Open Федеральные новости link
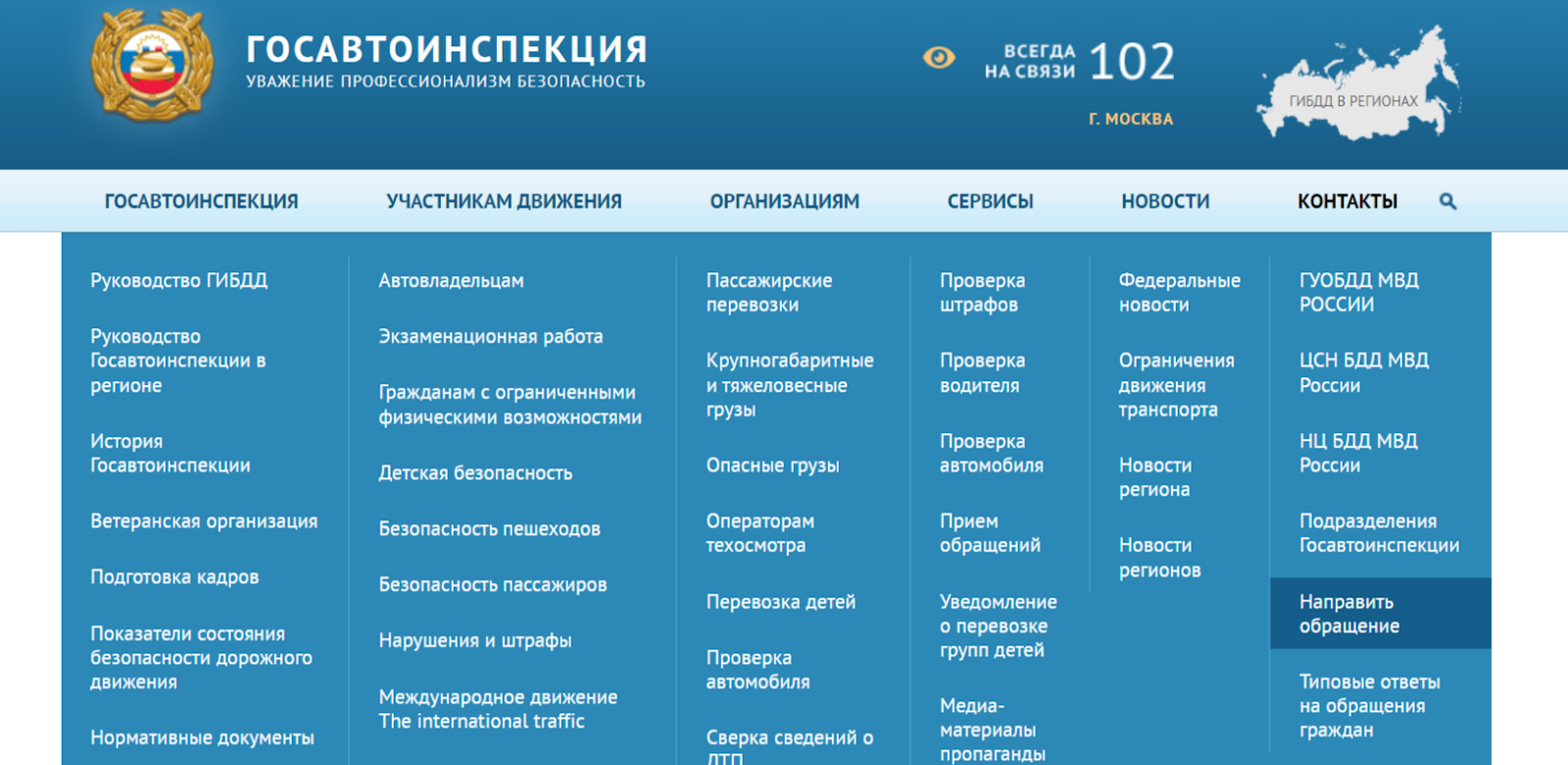 coord(1180,293)
